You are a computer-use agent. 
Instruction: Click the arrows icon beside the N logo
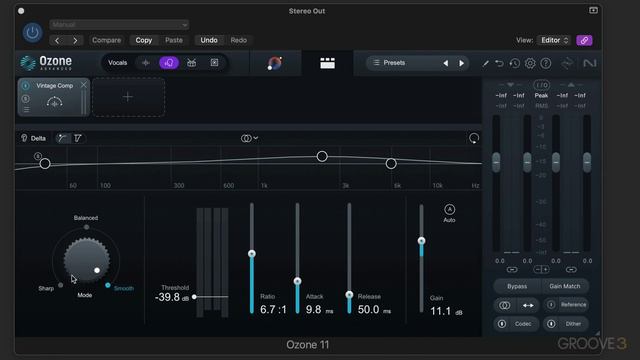pos(567,63)
